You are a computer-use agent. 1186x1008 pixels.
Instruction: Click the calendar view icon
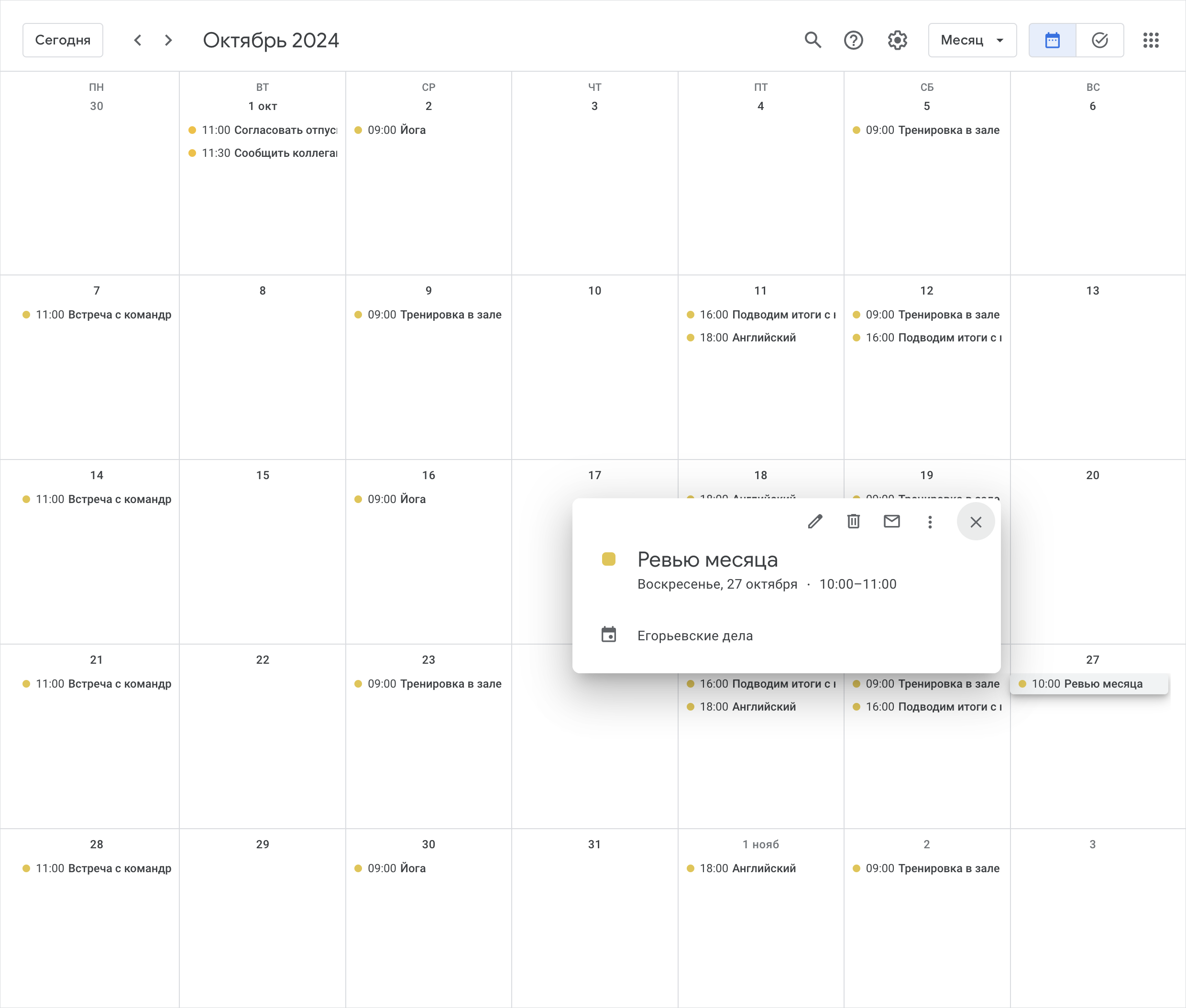click(1052, 40)
